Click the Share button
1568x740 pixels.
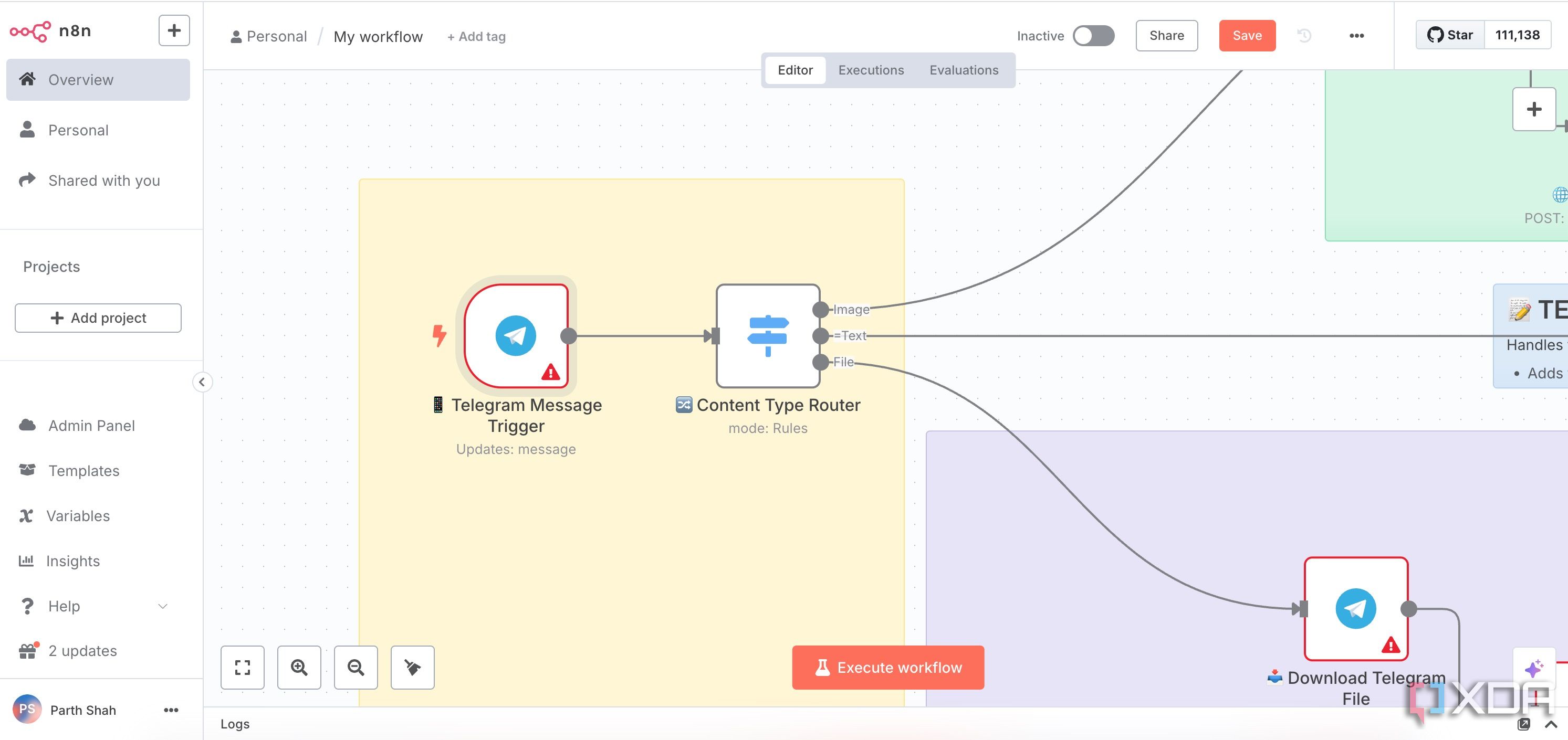point(1166,35)
